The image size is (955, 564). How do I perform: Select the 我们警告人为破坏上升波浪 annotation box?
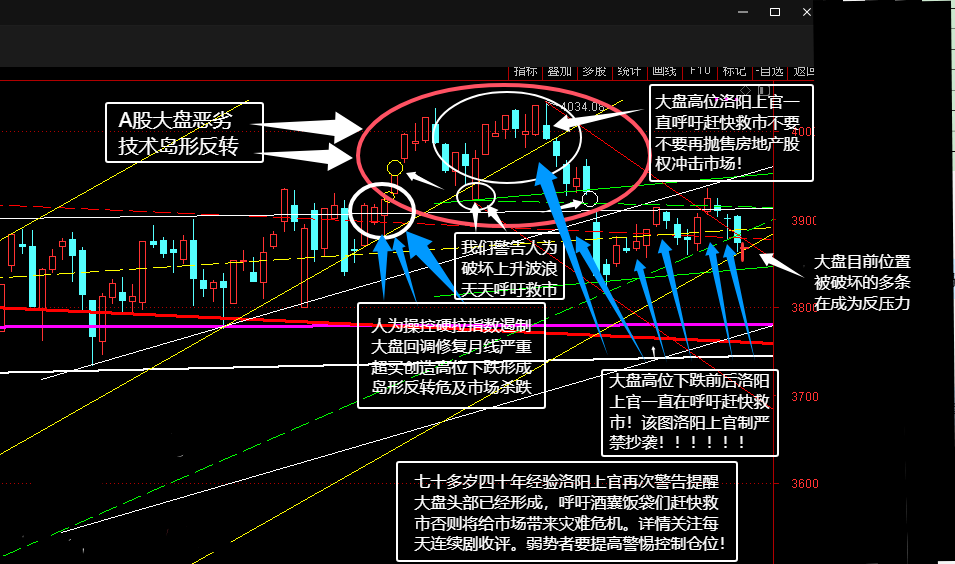click(509, 267)
